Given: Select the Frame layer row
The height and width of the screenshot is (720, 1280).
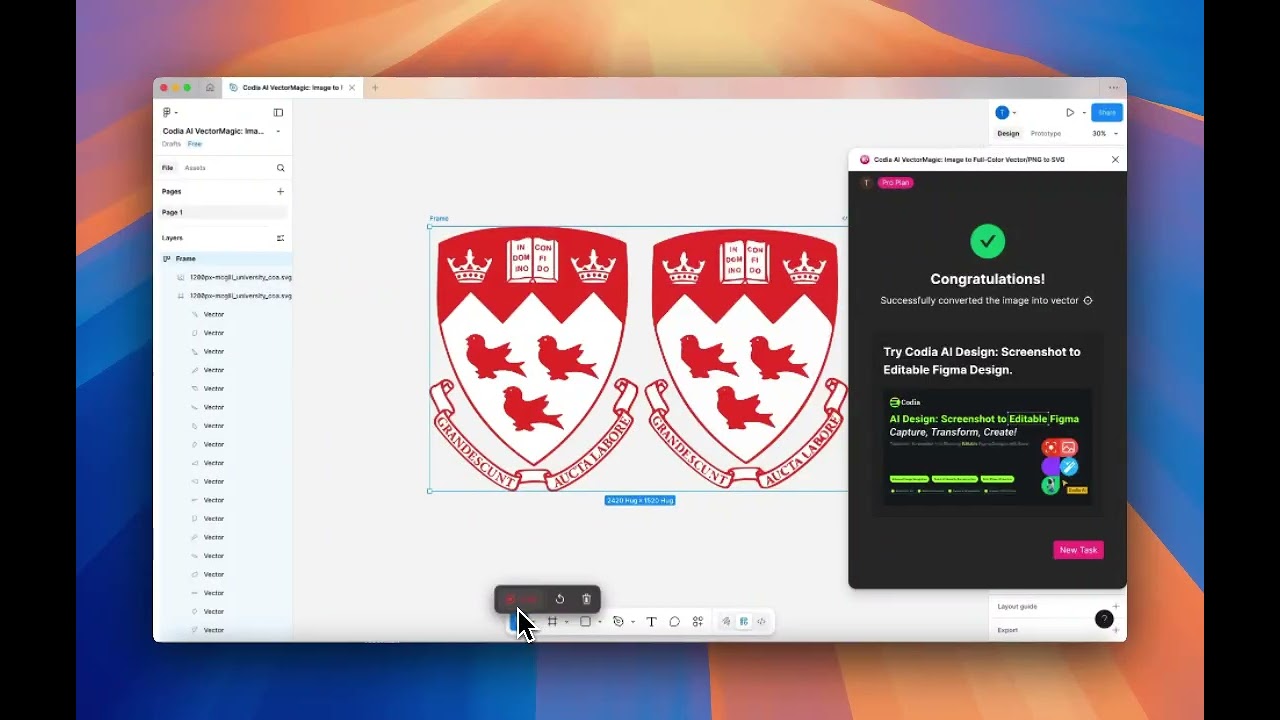Looking at the screenshot, I should (x=224, y=259).
